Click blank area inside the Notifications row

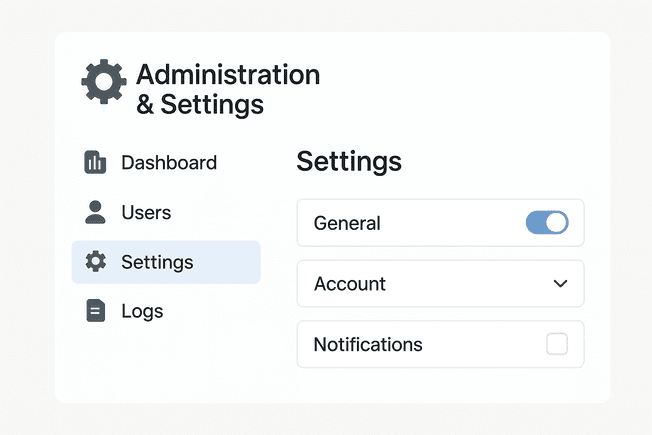pos(480,345)
